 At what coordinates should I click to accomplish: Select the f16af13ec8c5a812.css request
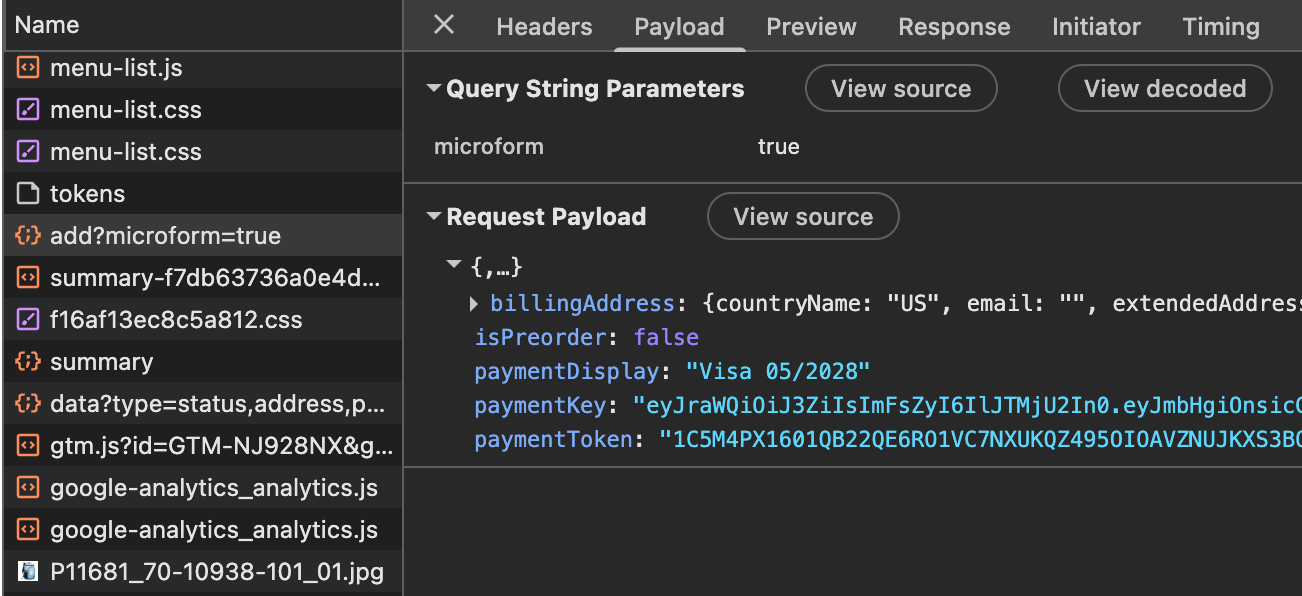pos(203,320)
